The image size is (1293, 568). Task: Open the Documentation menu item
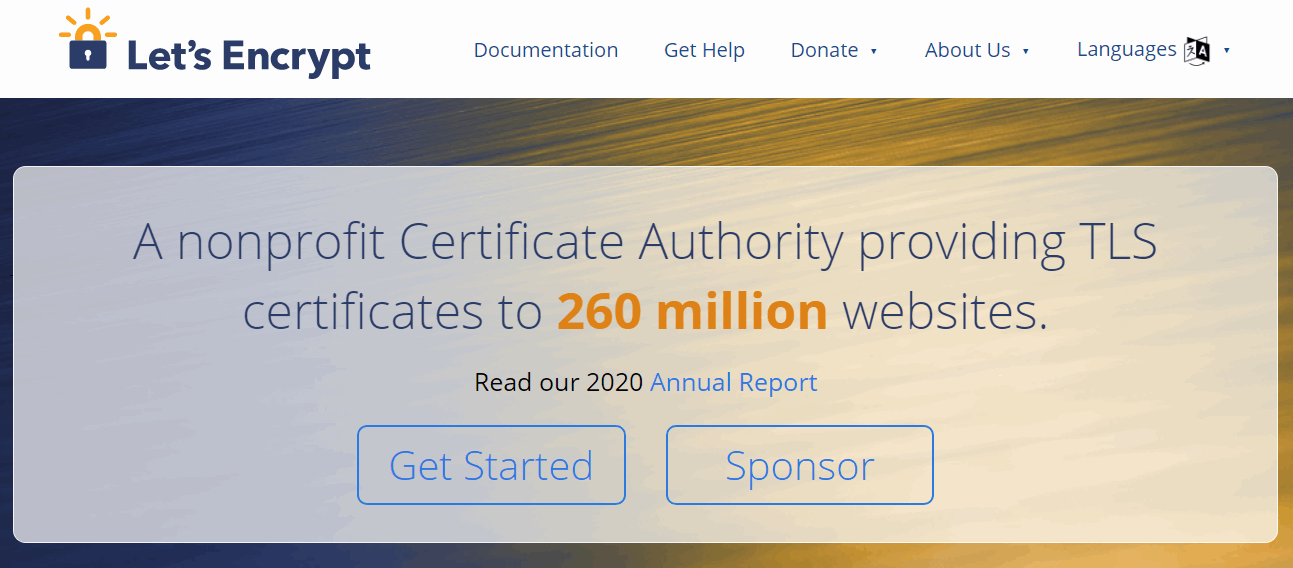546,50
